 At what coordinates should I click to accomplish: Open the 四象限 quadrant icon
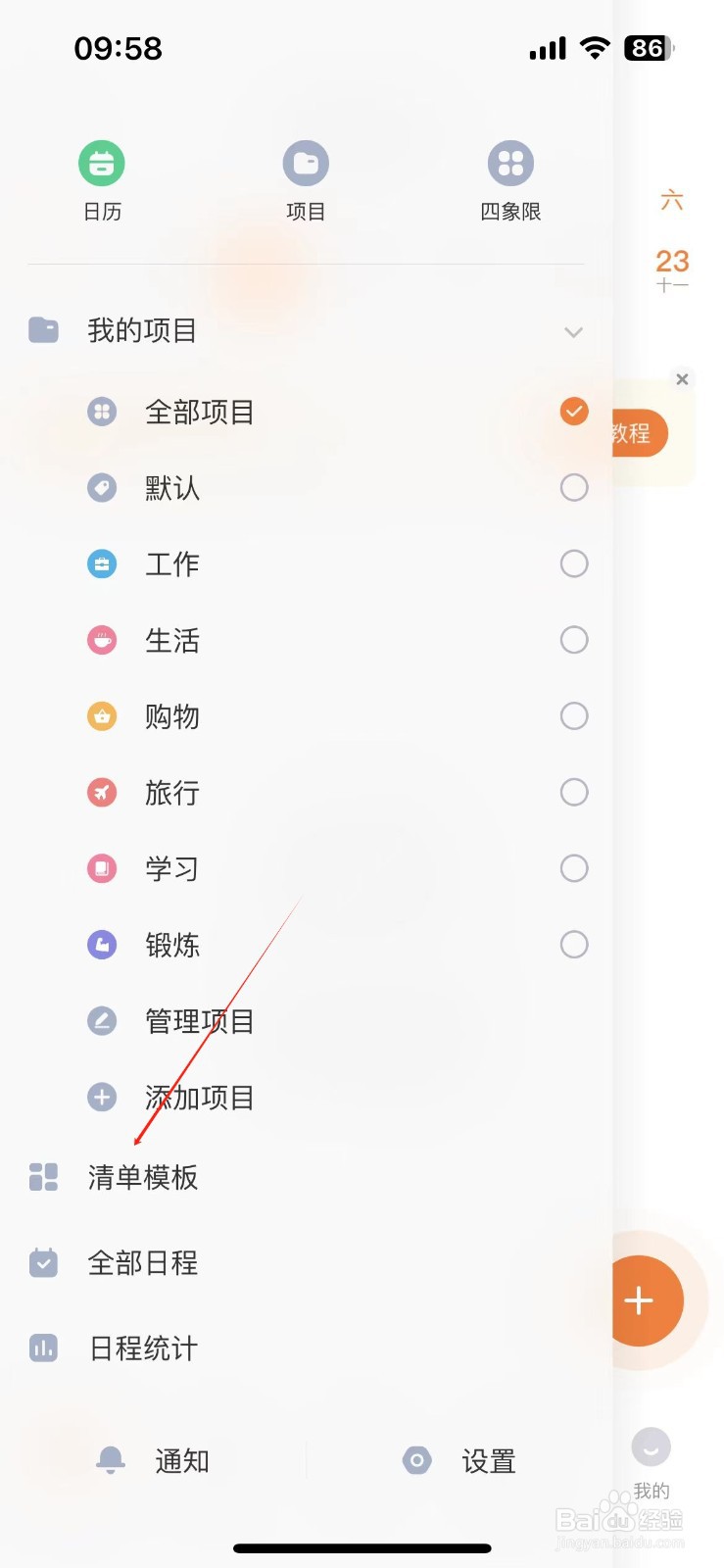point(510,163)
